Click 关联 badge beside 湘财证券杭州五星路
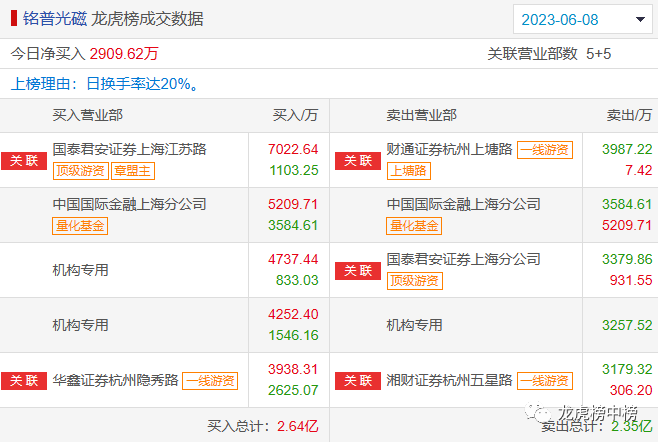 coord(358,380)
